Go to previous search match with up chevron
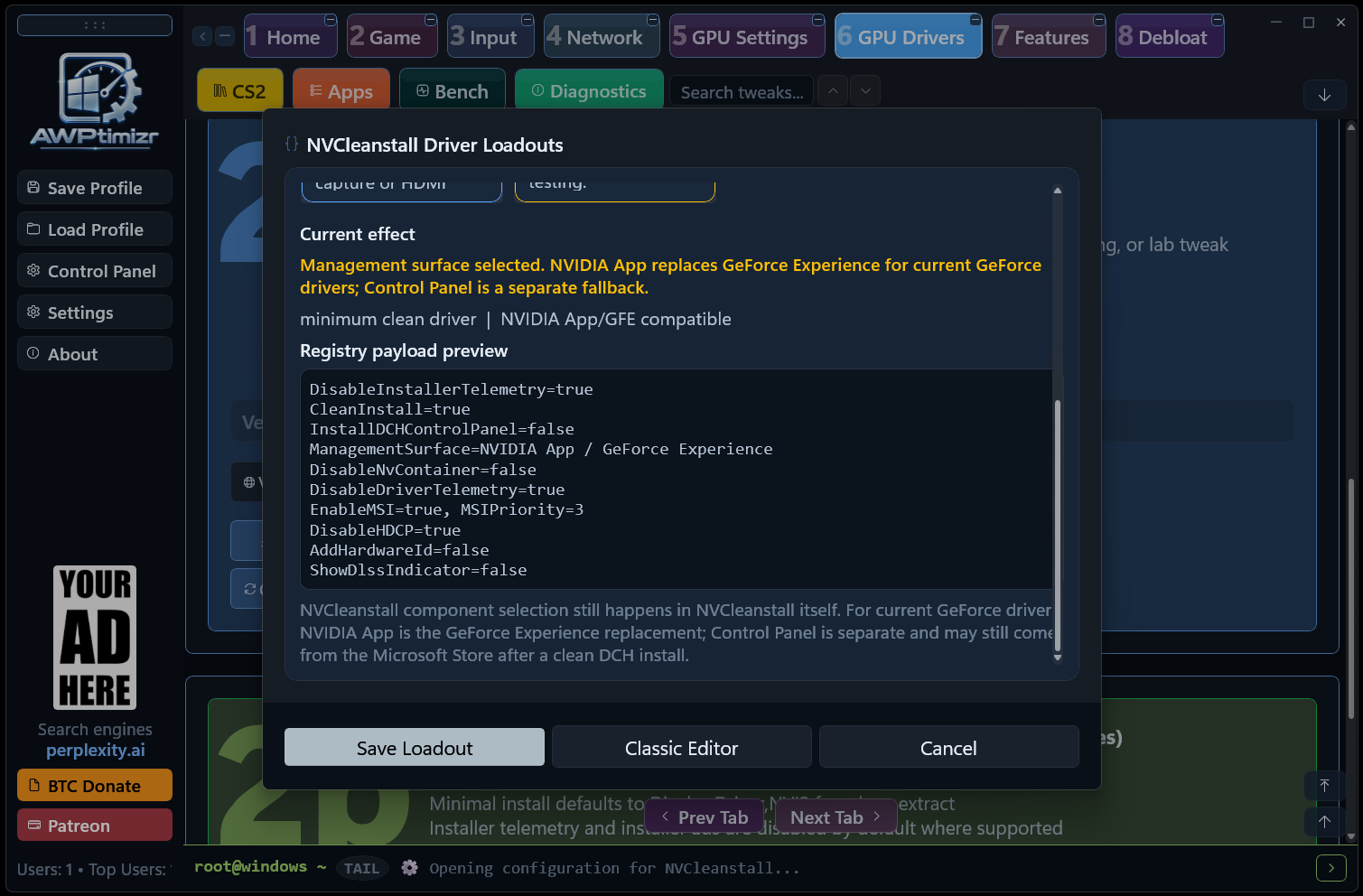The image size is (1363, 896). click(833, 91)
